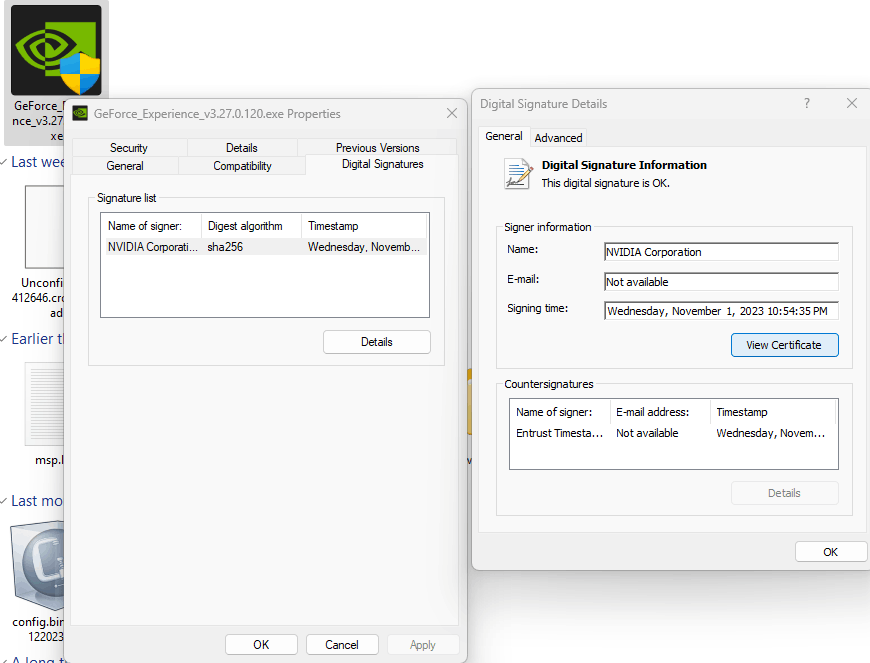Select the msp file thumbnail
870x663 pixels.
(x=45, y=404)
